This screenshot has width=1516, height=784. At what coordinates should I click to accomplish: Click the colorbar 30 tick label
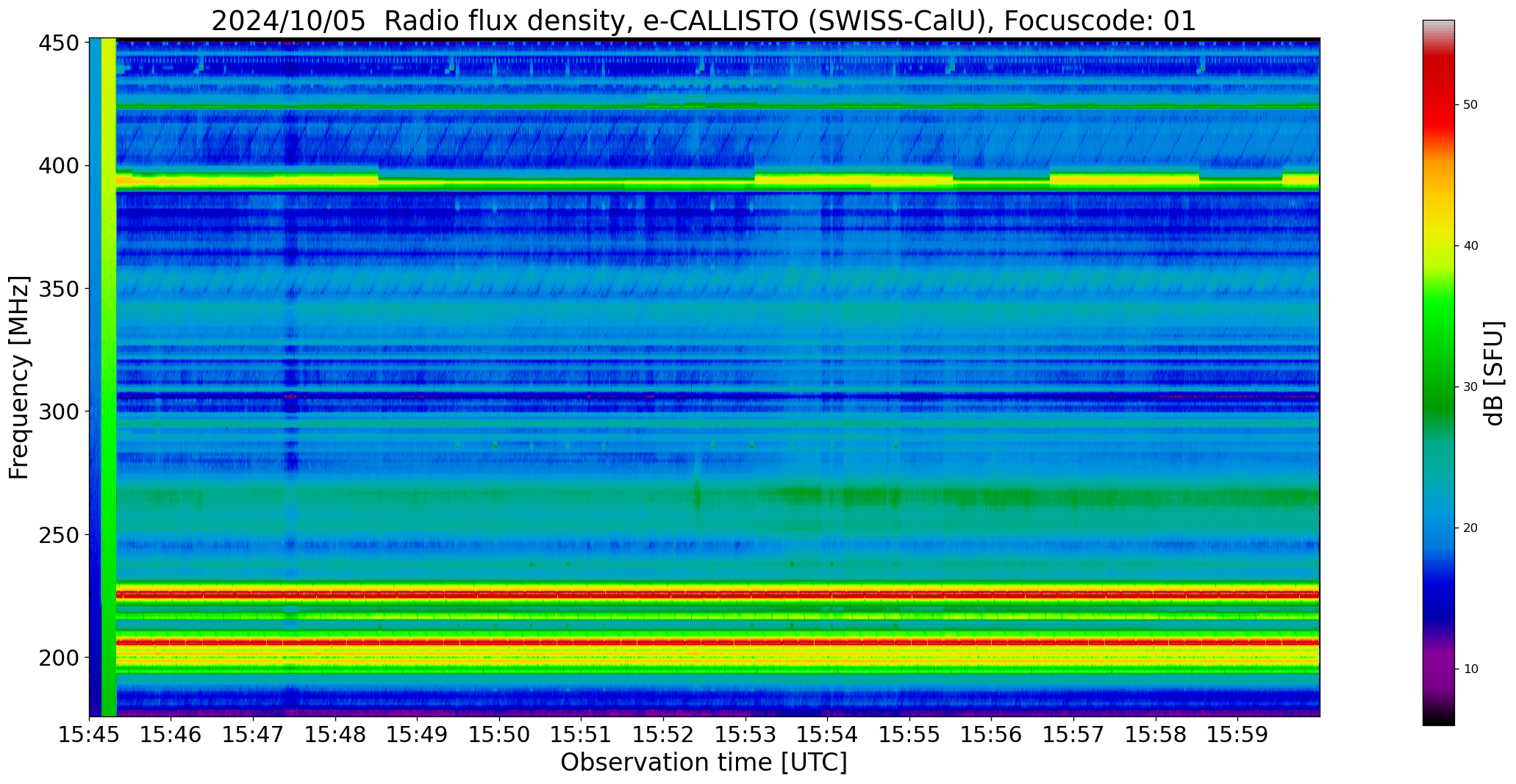point(1470,387)
